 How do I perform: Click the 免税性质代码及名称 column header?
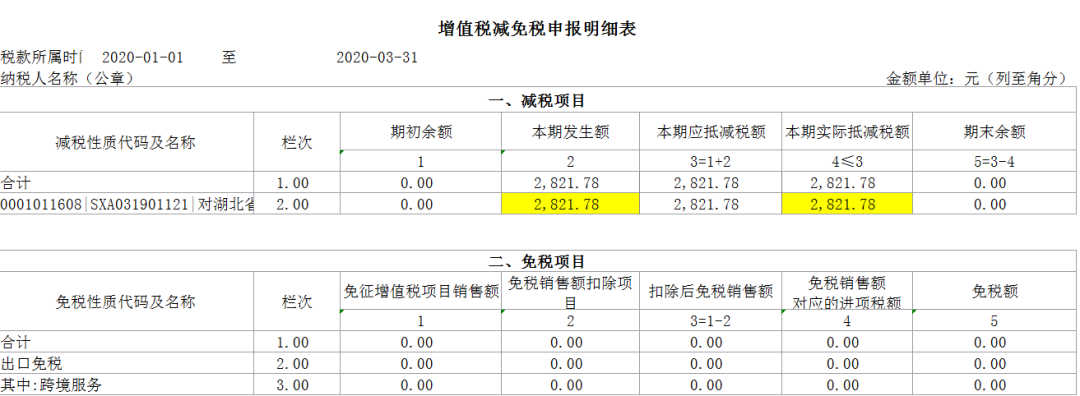tap(126, 302)
